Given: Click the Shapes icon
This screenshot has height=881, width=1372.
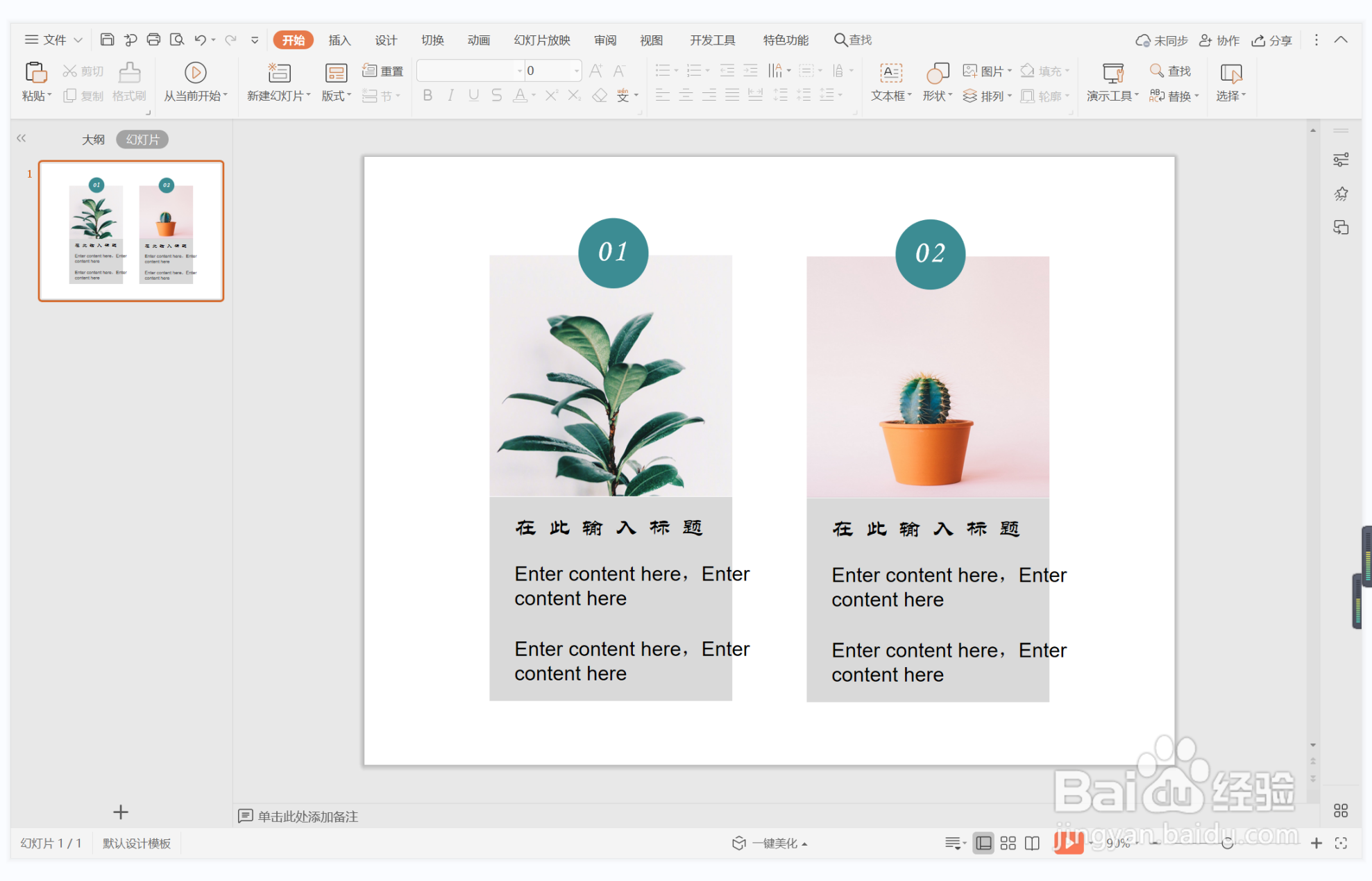Looking at the screenshot, I should [937, 73].
